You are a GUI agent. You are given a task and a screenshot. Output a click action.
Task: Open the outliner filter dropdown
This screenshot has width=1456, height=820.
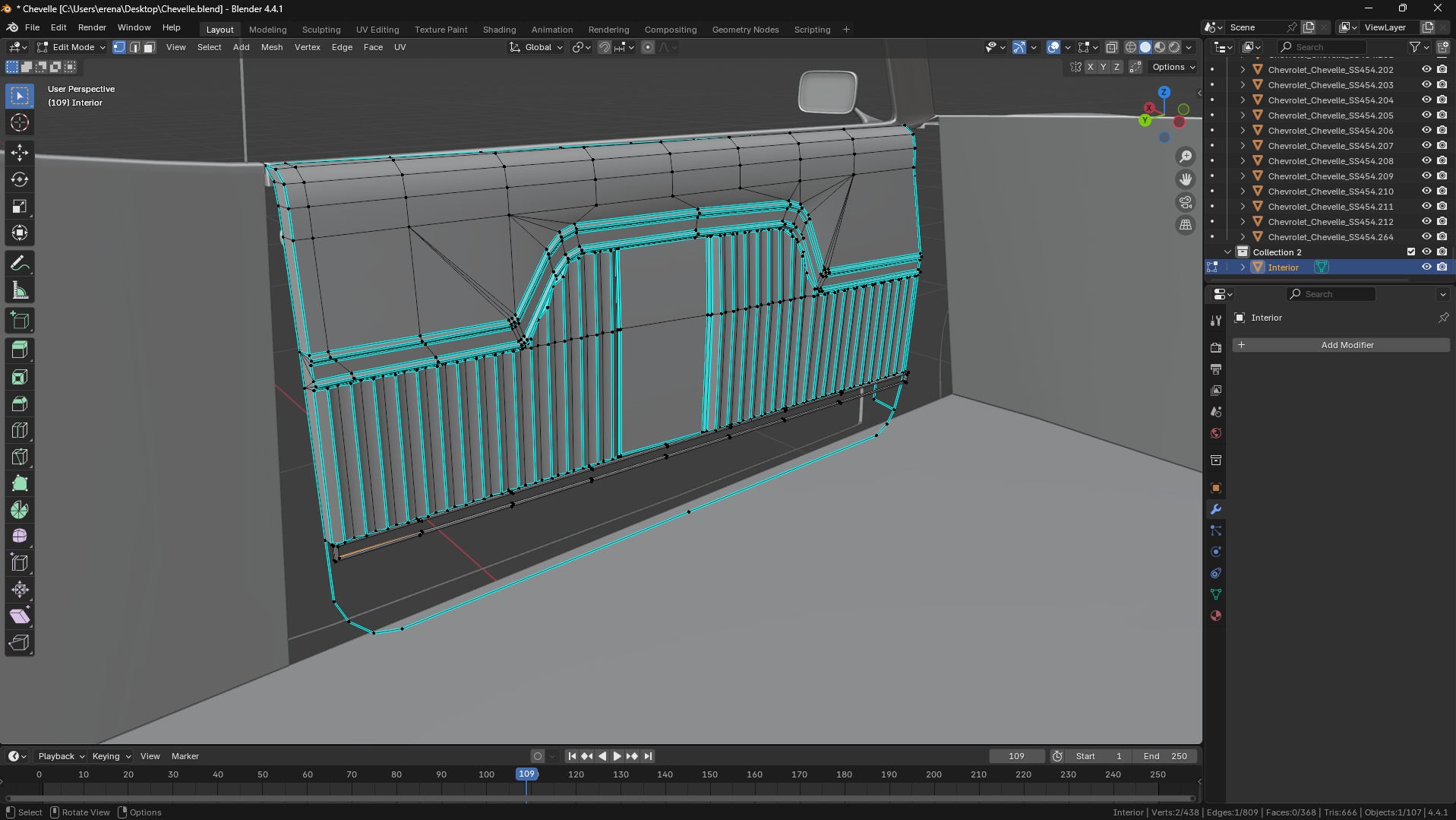[x=1419, y=47]
